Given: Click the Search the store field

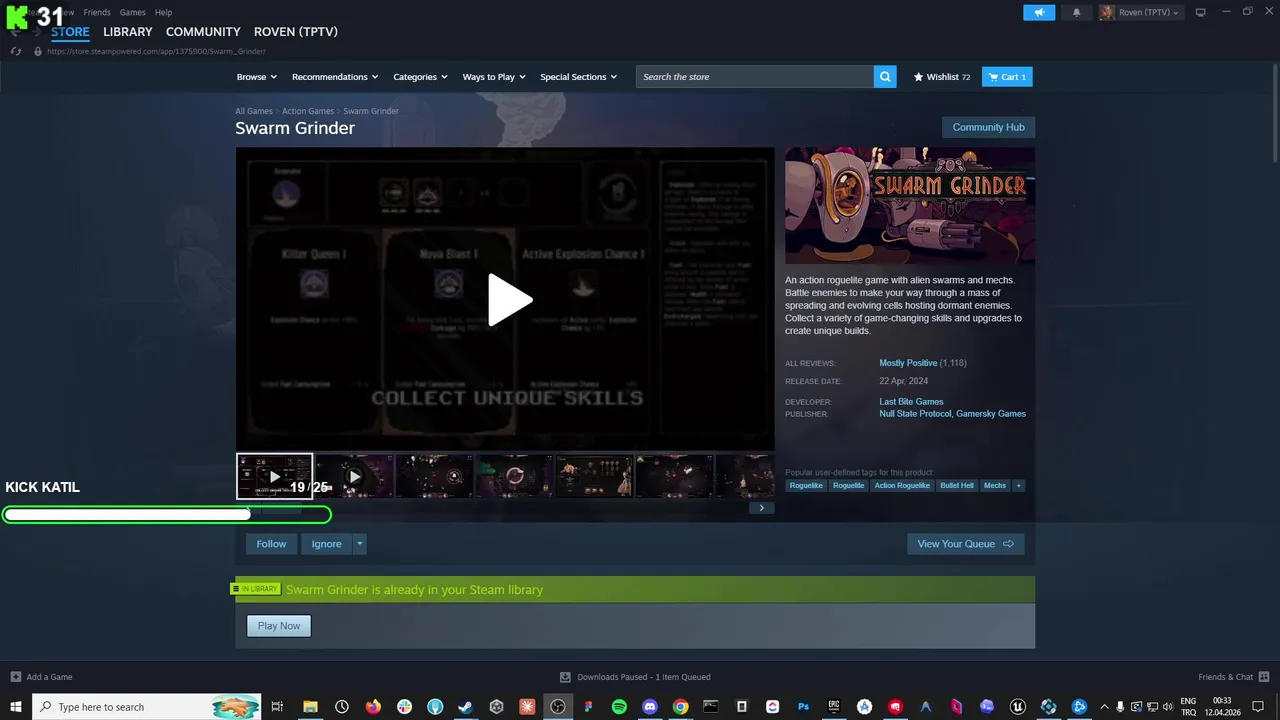Looking at the screenshot, I should click(x=755, y=77).
